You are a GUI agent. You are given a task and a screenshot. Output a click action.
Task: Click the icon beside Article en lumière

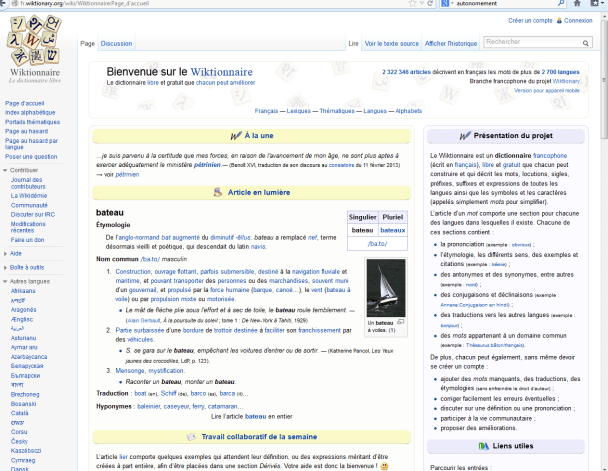pyautogui.click(x=218, y=192)
